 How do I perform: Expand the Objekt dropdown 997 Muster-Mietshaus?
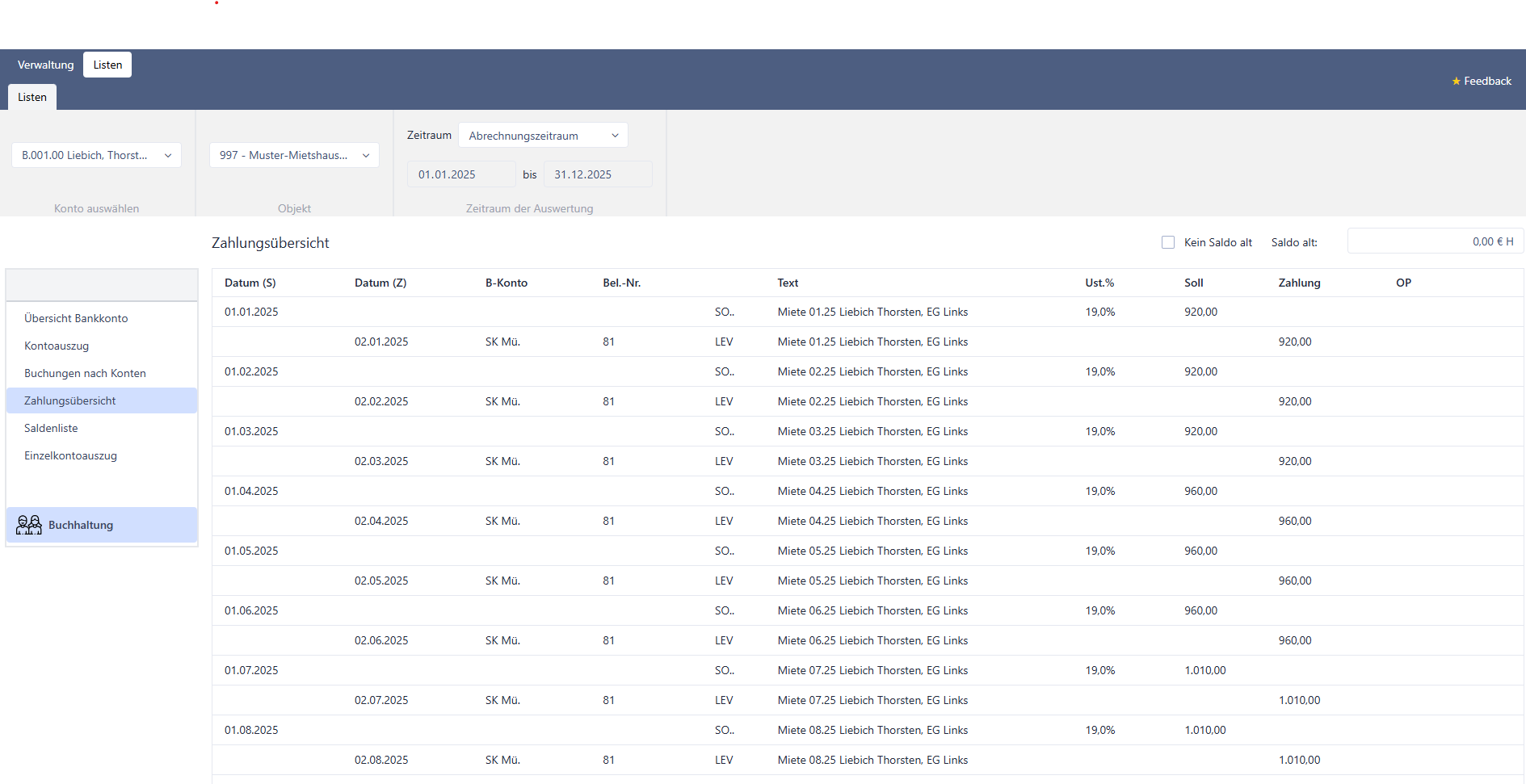click(x=294, y=155)
